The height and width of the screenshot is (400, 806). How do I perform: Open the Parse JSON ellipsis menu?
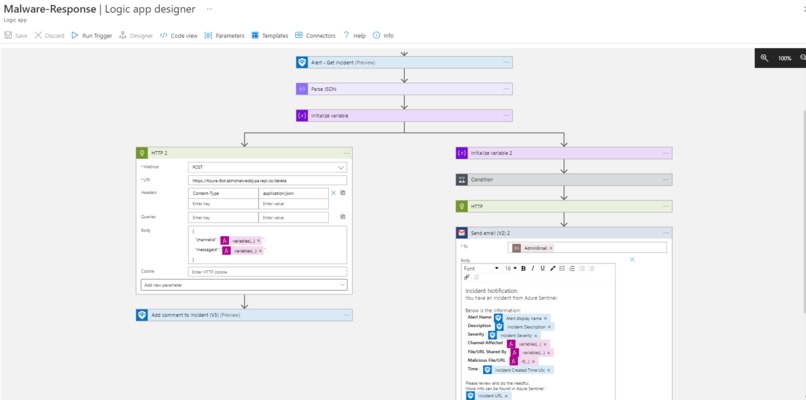click(x=506, y=89)
